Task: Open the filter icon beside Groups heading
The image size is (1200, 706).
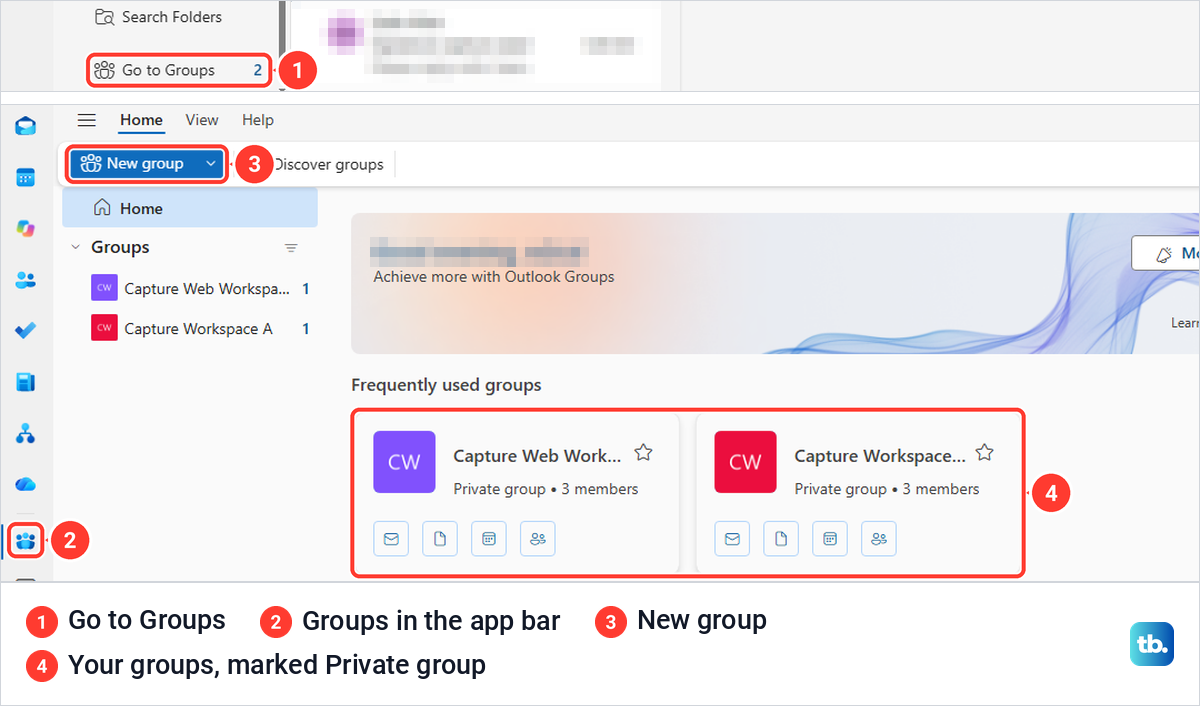Action: (291, 248)
